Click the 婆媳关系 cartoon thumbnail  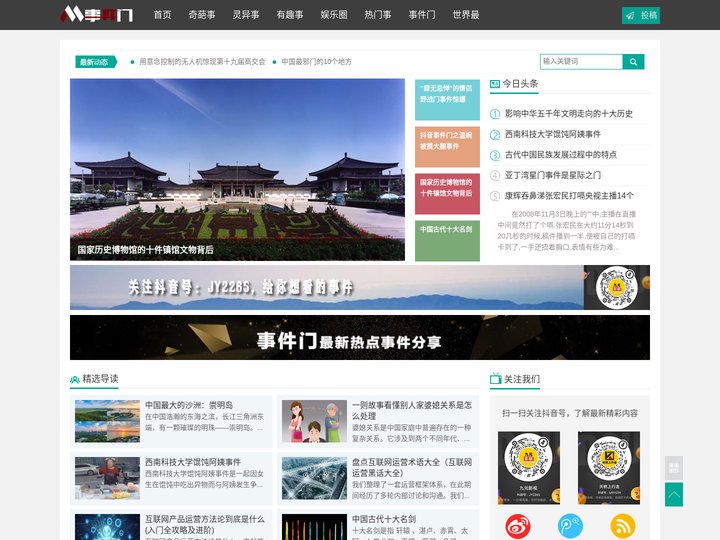(315, 421)
